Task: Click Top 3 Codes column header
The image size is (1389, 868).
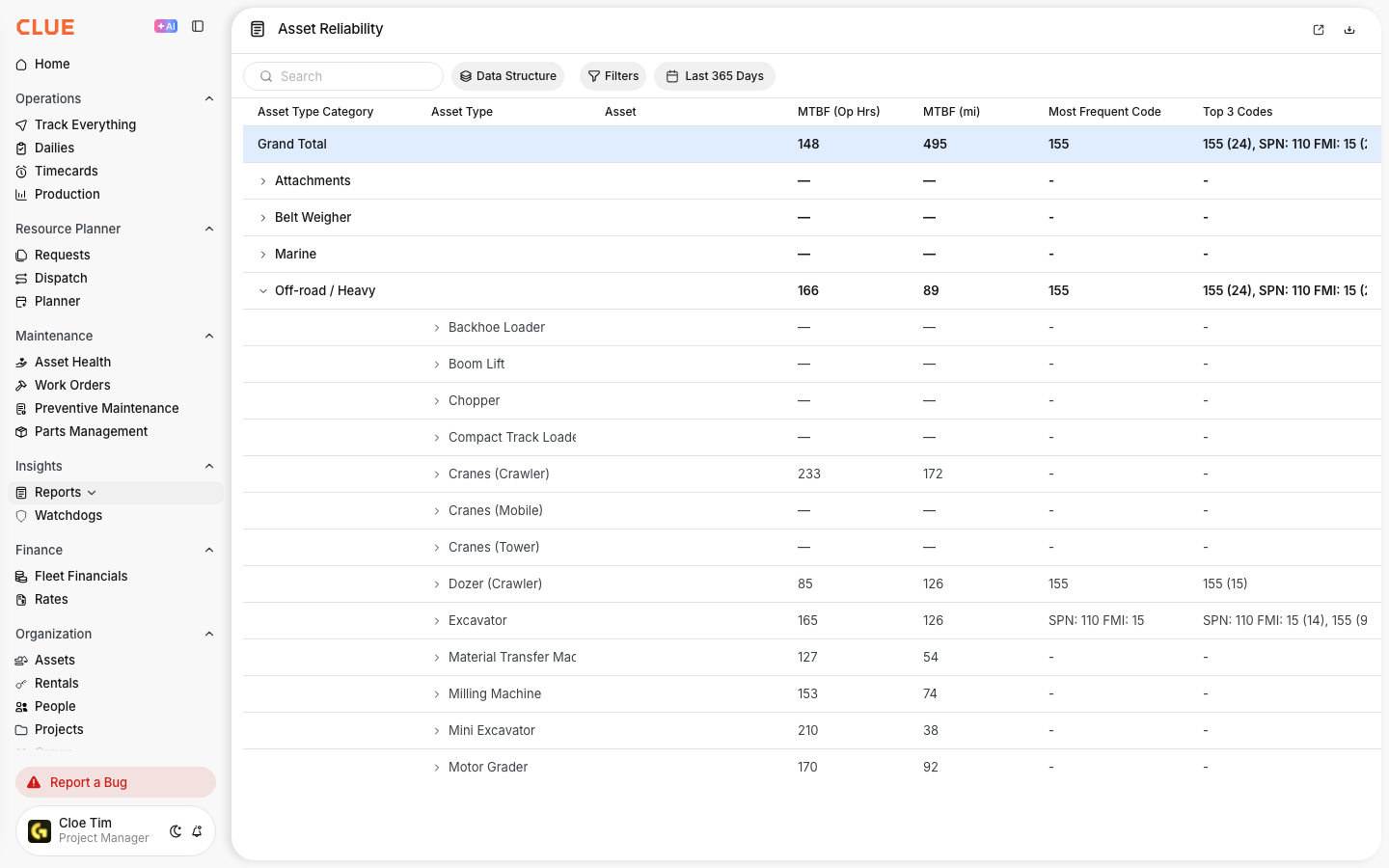Action: pyautogui.click(x=1238, y=112)
